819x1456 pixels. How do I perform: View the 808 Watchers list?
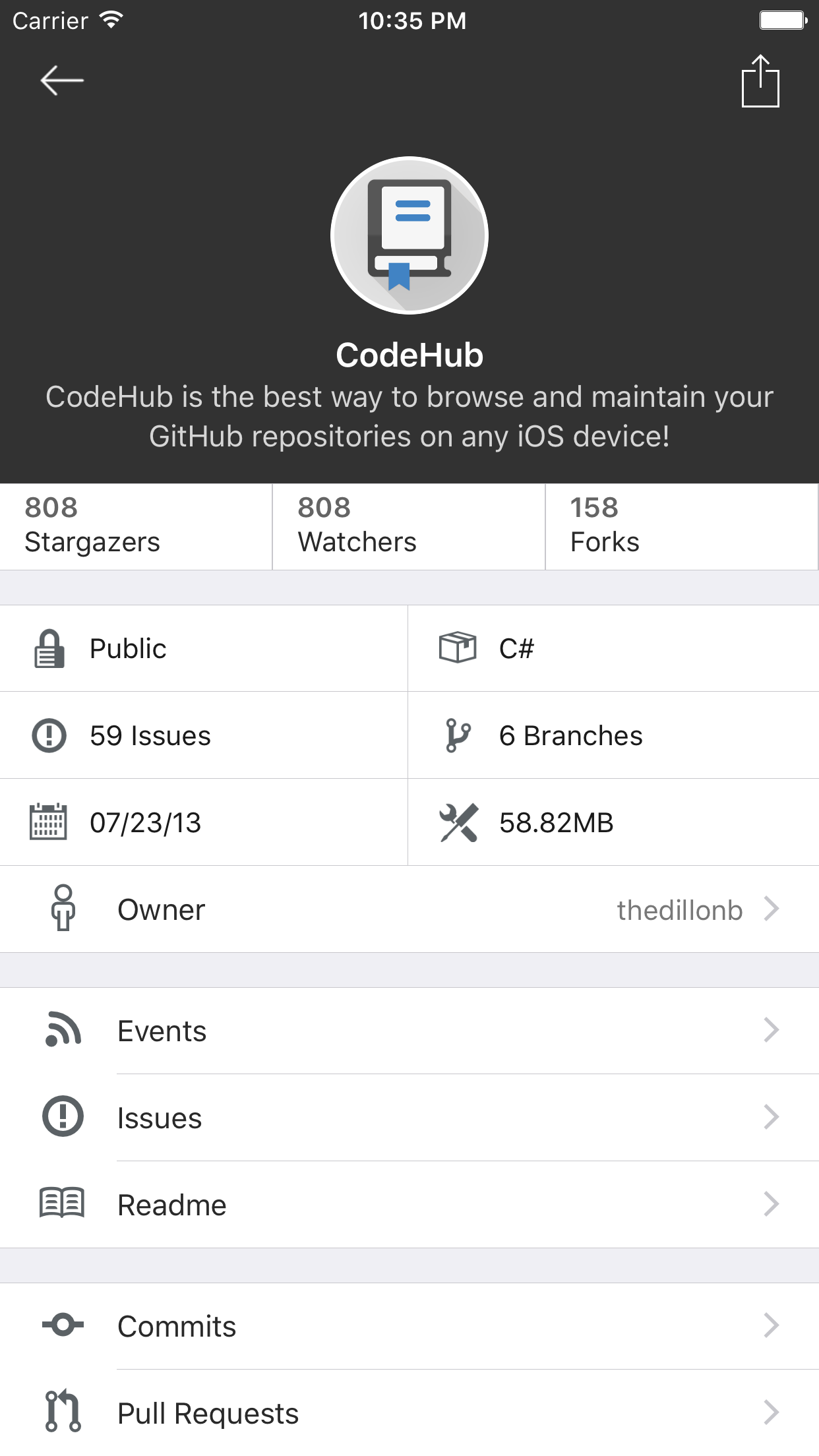click(x=409, y=526)
